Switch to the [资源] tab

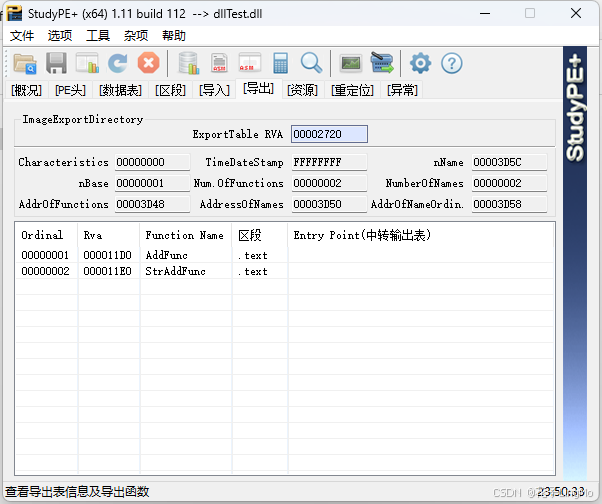(x=302, y=91)
